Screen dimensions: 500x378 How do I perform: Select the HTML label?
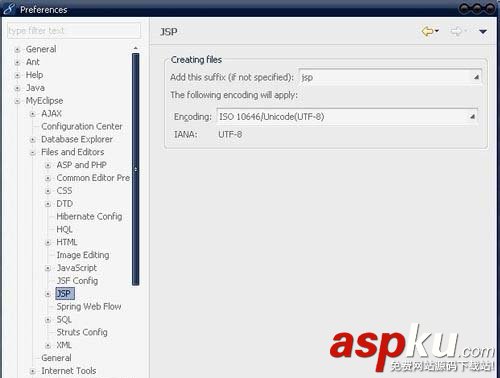point(67,242)
